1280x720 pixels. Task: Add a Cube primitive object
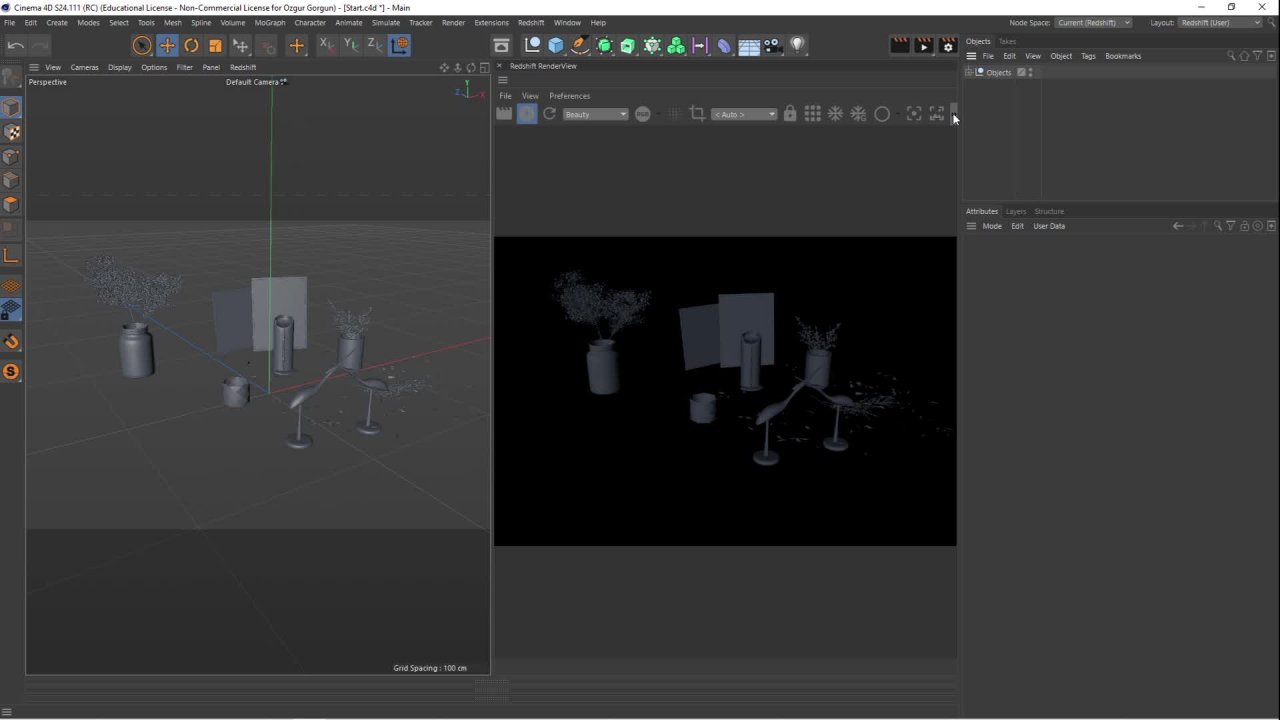point(556,45)
